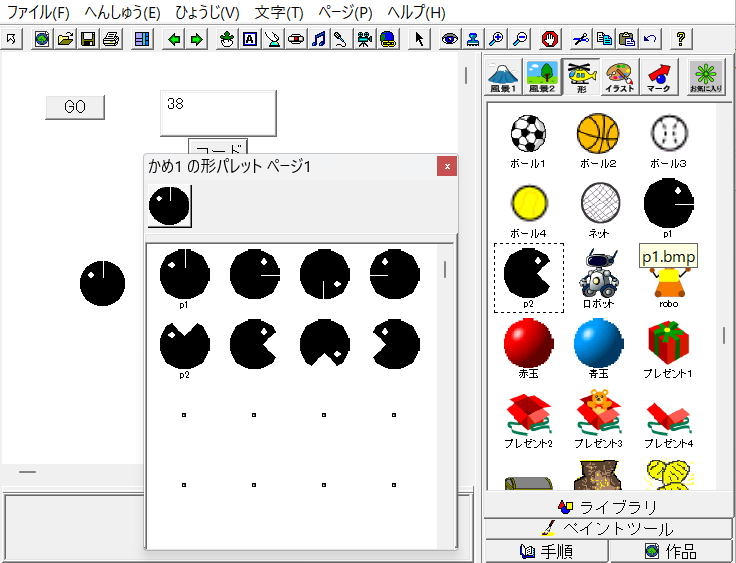Open the ひょうじ(V) menu
Viewport: 736px width, 563px height.
point(207,12)
